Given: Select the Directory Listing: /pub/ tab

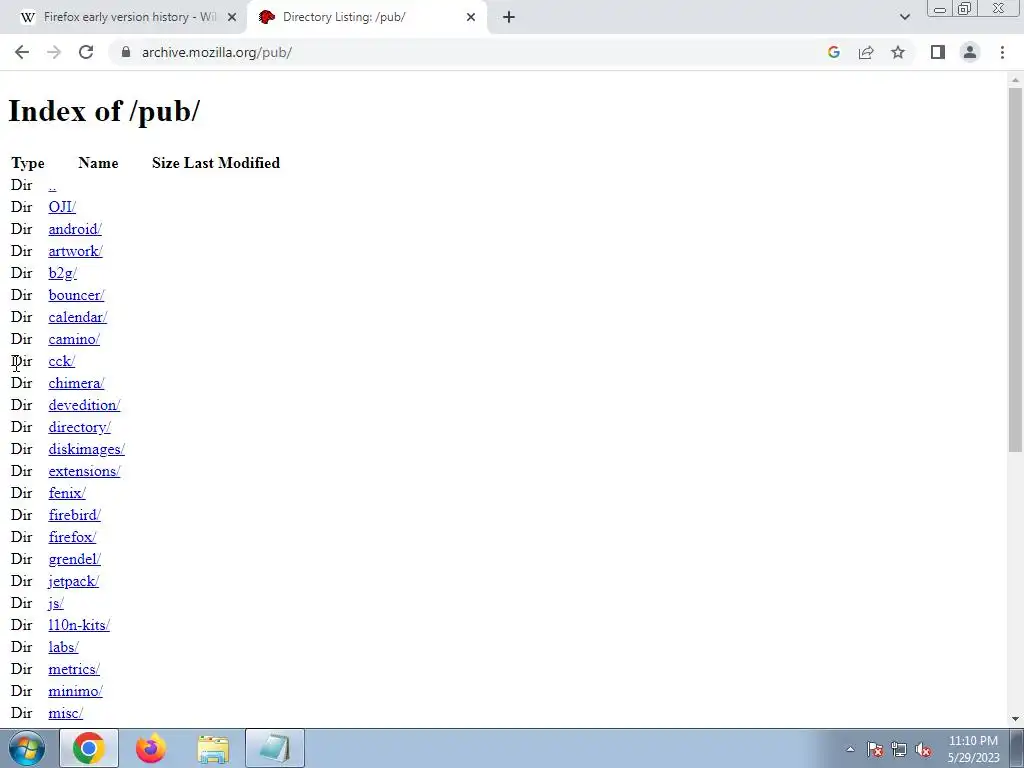Looking at the screenshot, I should pyautogui.click(x=366, y=17).
